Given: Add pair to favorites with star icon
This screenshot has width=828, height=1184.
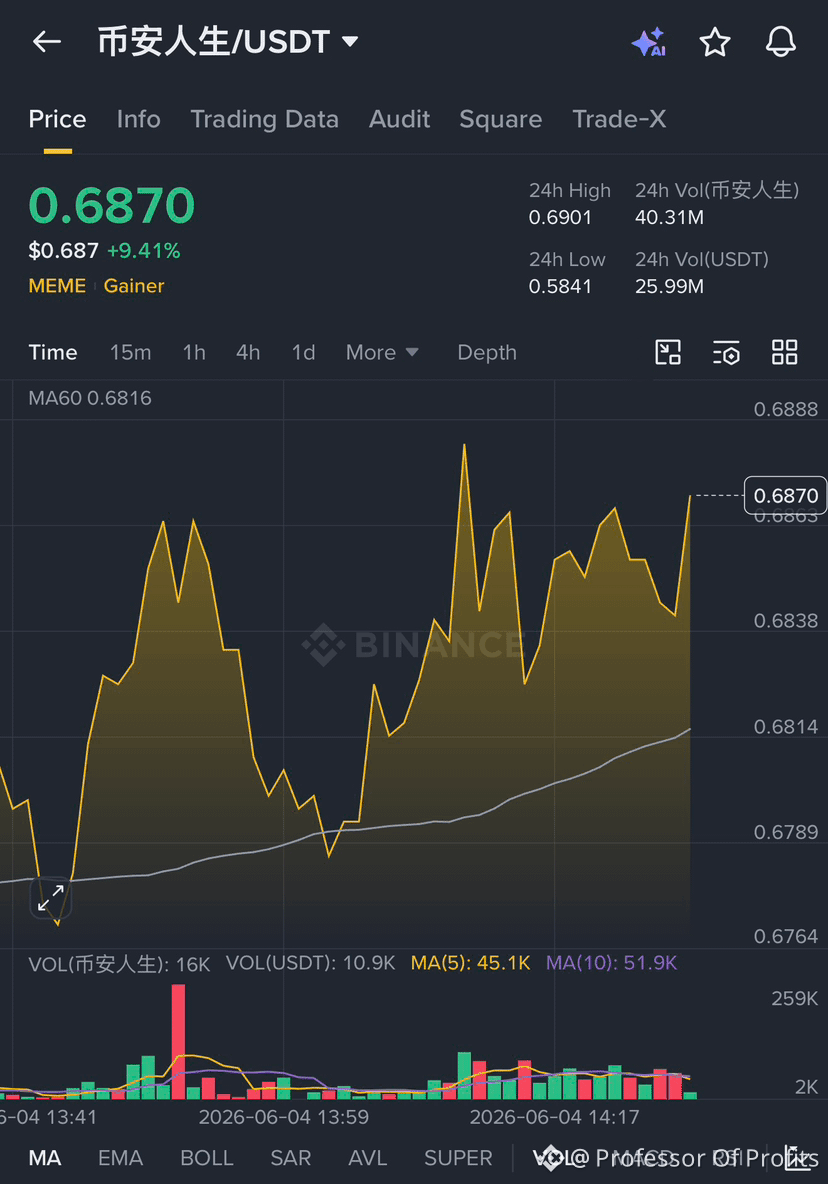Looking at the screenshot, I should [715, 42].
